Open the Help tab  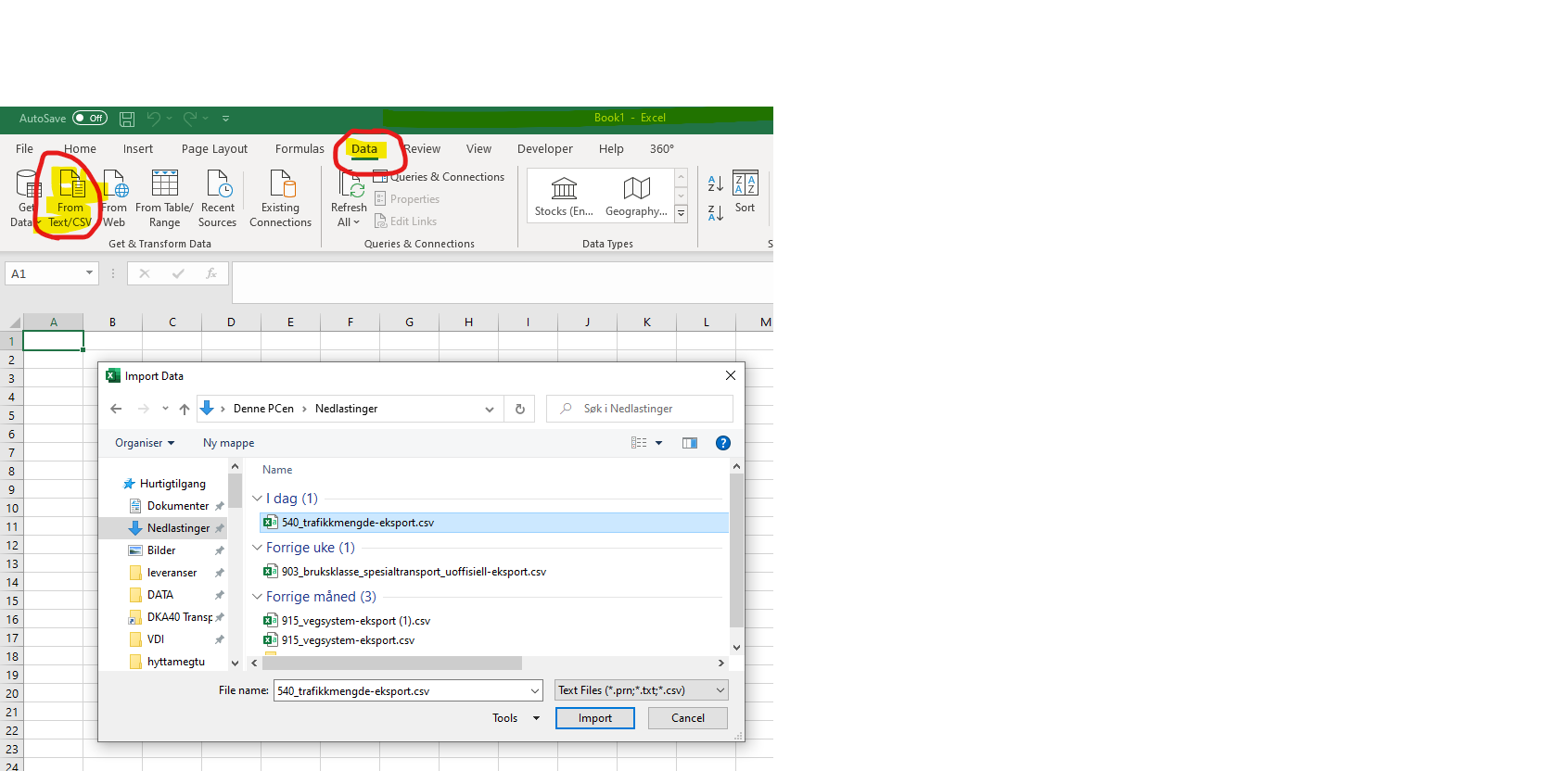click(611, 149)
